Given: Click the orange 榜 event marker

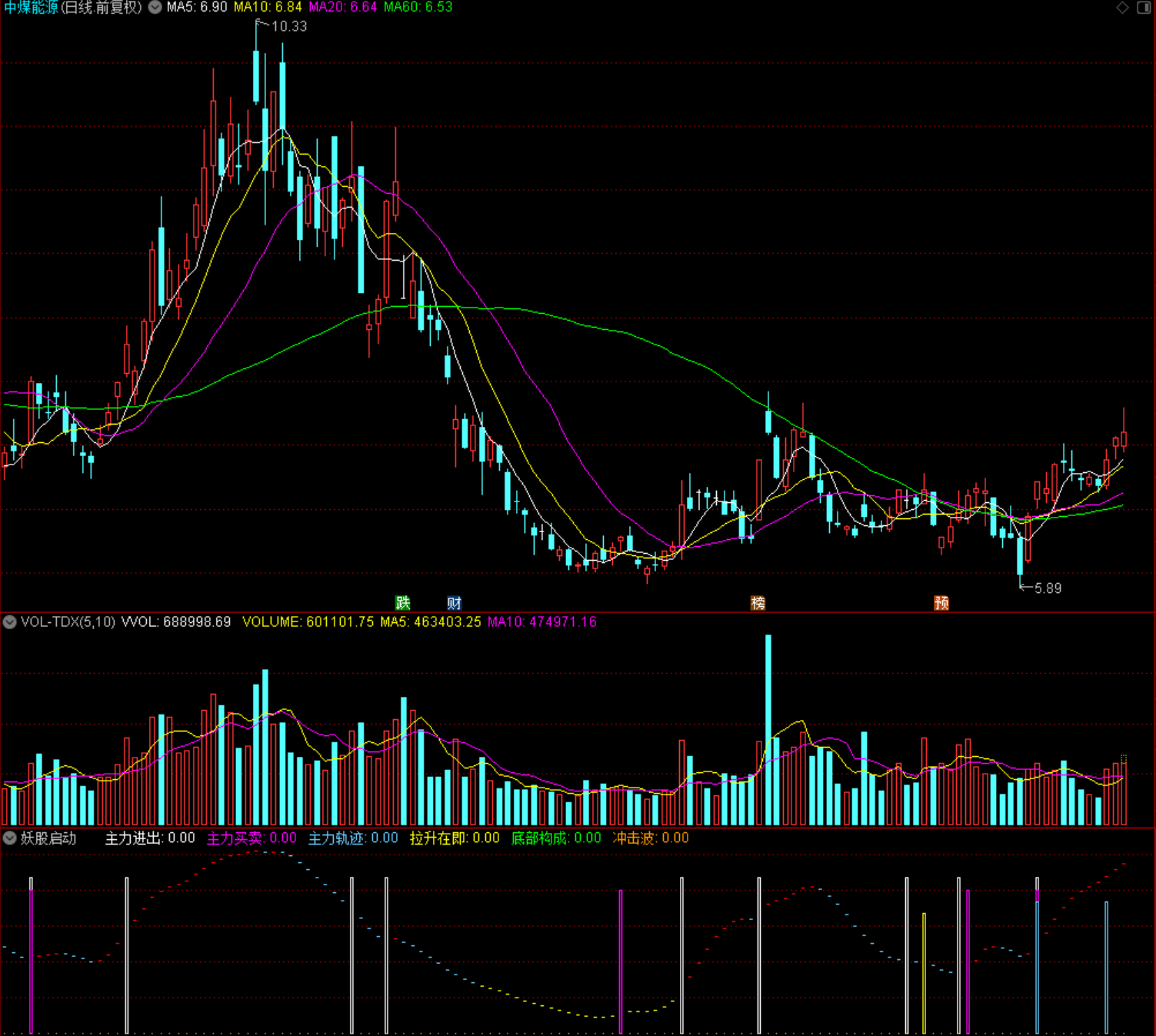Looking at the screenshot, I should (758, 603).
